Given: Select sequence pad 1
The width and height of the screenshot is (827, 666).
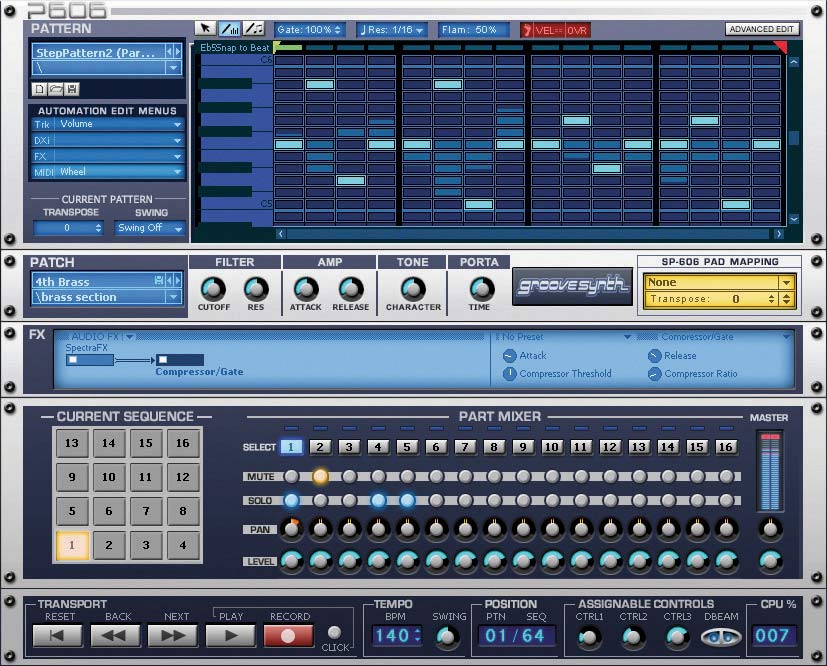Looking at the screenshot, I should (72, 545).
